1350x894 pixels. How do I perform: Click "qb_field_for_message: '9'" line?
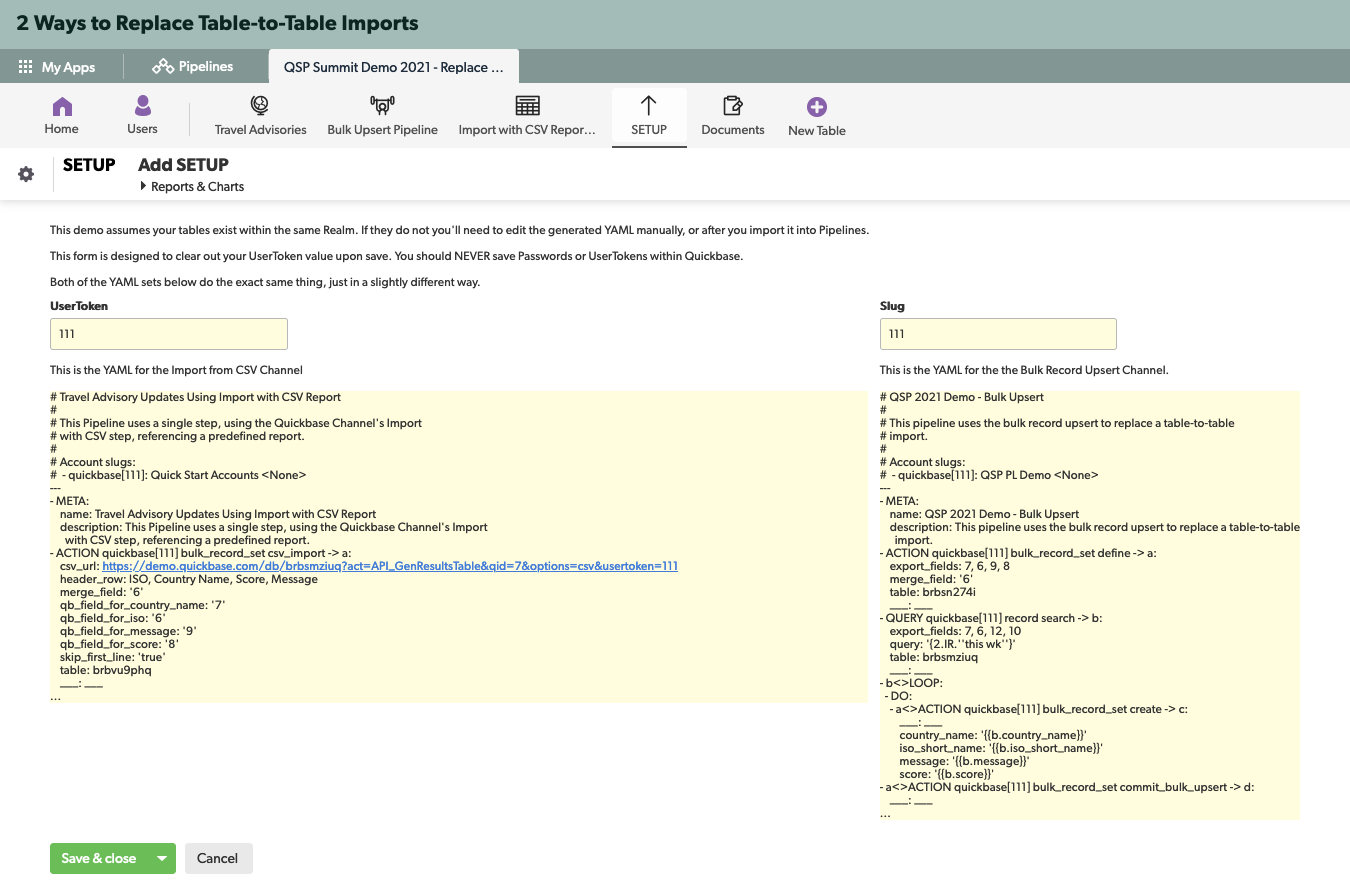127,631
